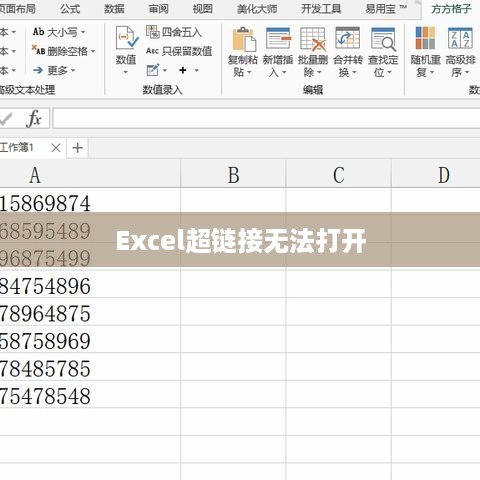The width and height of the screenshot is (480, 480).
Task: Select the 方方格子 tab
Action: pyautogui.click(x=451, y=9)
